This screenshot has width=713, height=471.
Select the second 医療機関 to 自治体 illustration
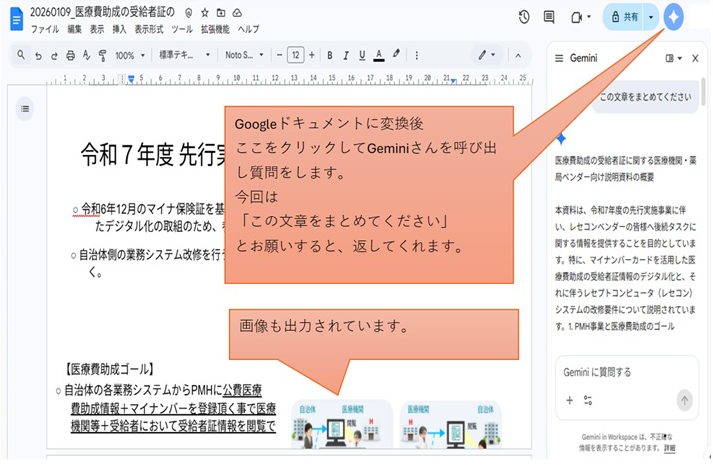[x=450, y=425]
